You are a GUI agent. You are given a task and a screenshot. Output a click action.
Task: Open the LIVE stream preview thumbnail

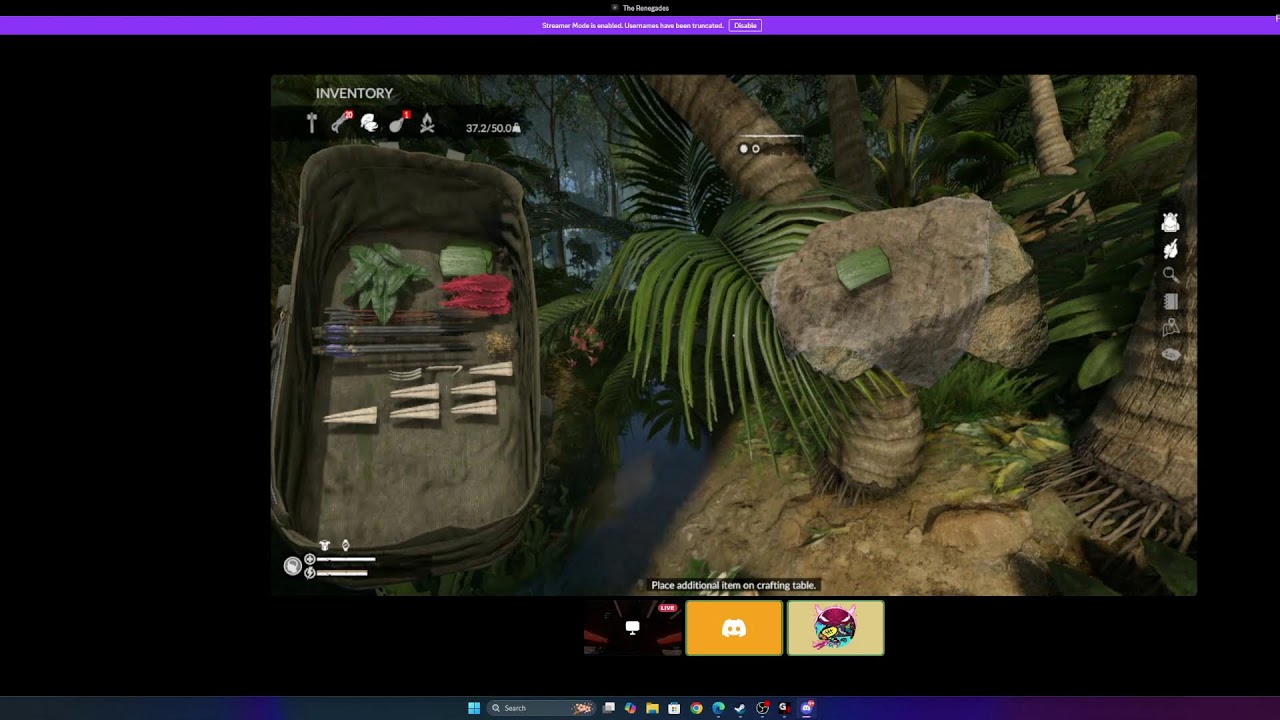pyautogui.click(x=632, y=628)
